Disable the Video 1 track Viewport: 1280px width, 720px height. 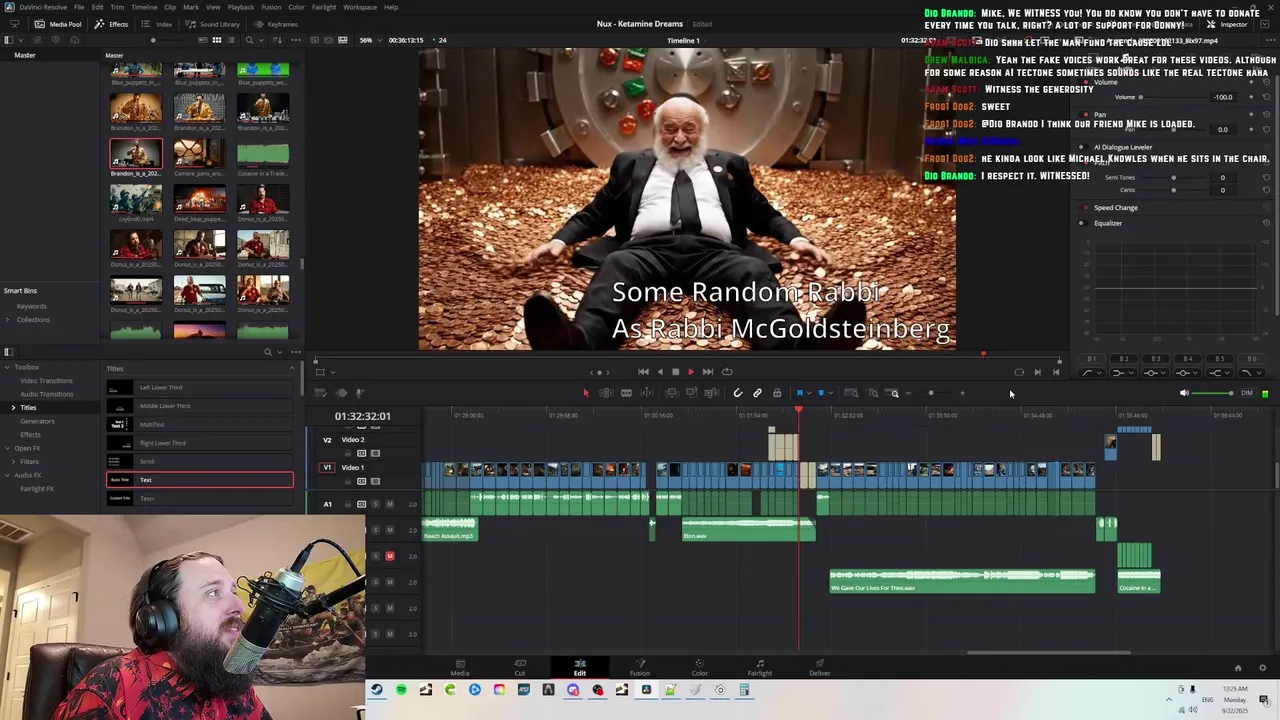pyautogui.click(x=375, y=481)
